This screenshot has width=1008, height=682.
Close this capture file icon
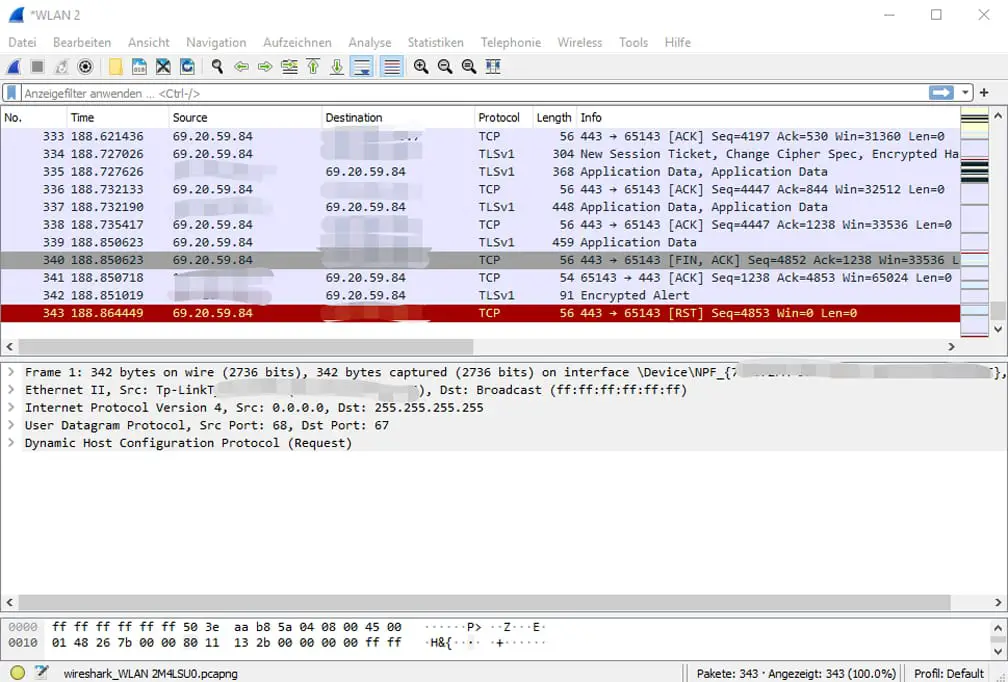coord(163,66)
